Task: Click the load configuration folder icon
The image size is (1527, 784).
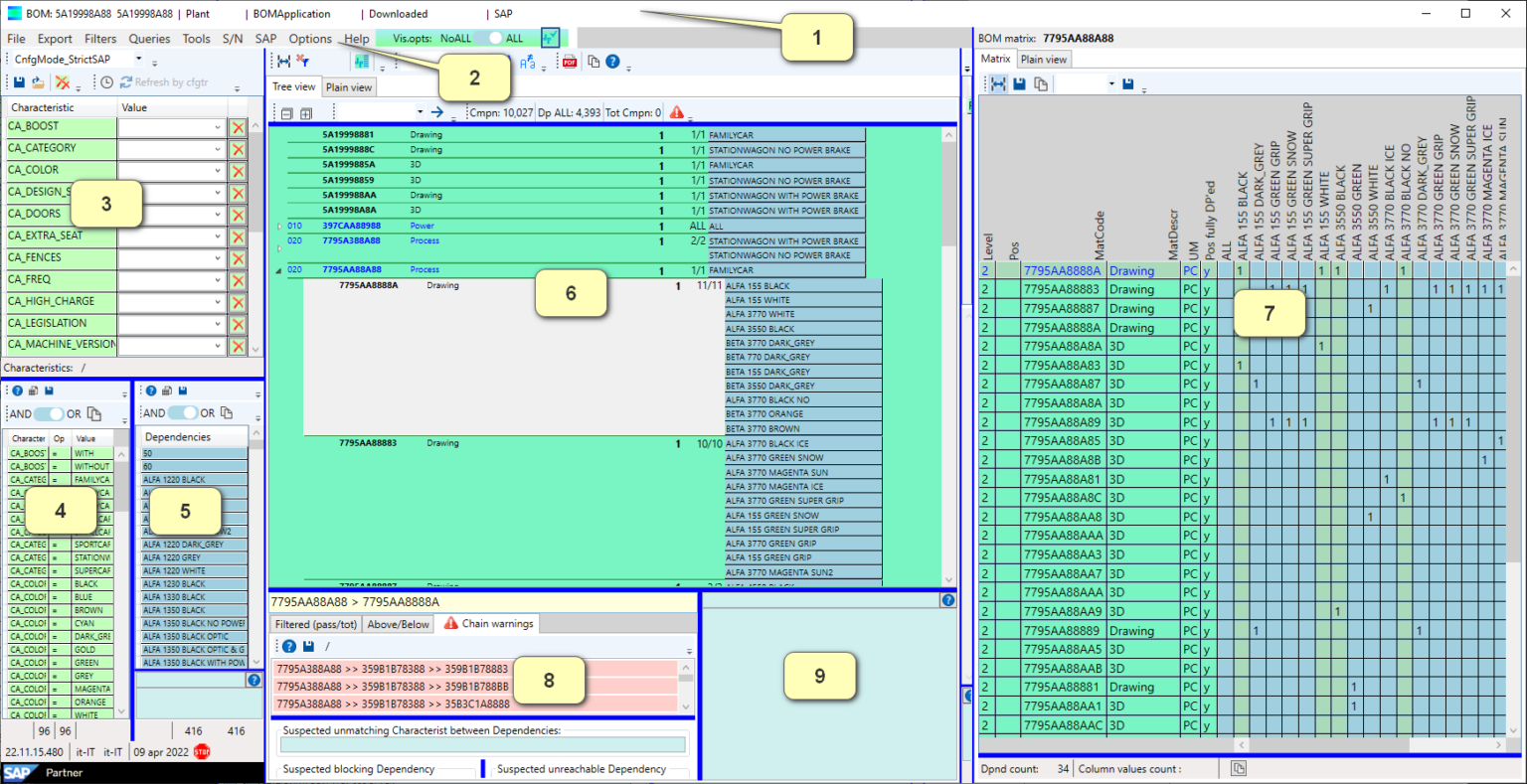Action: tap(38, 82)
